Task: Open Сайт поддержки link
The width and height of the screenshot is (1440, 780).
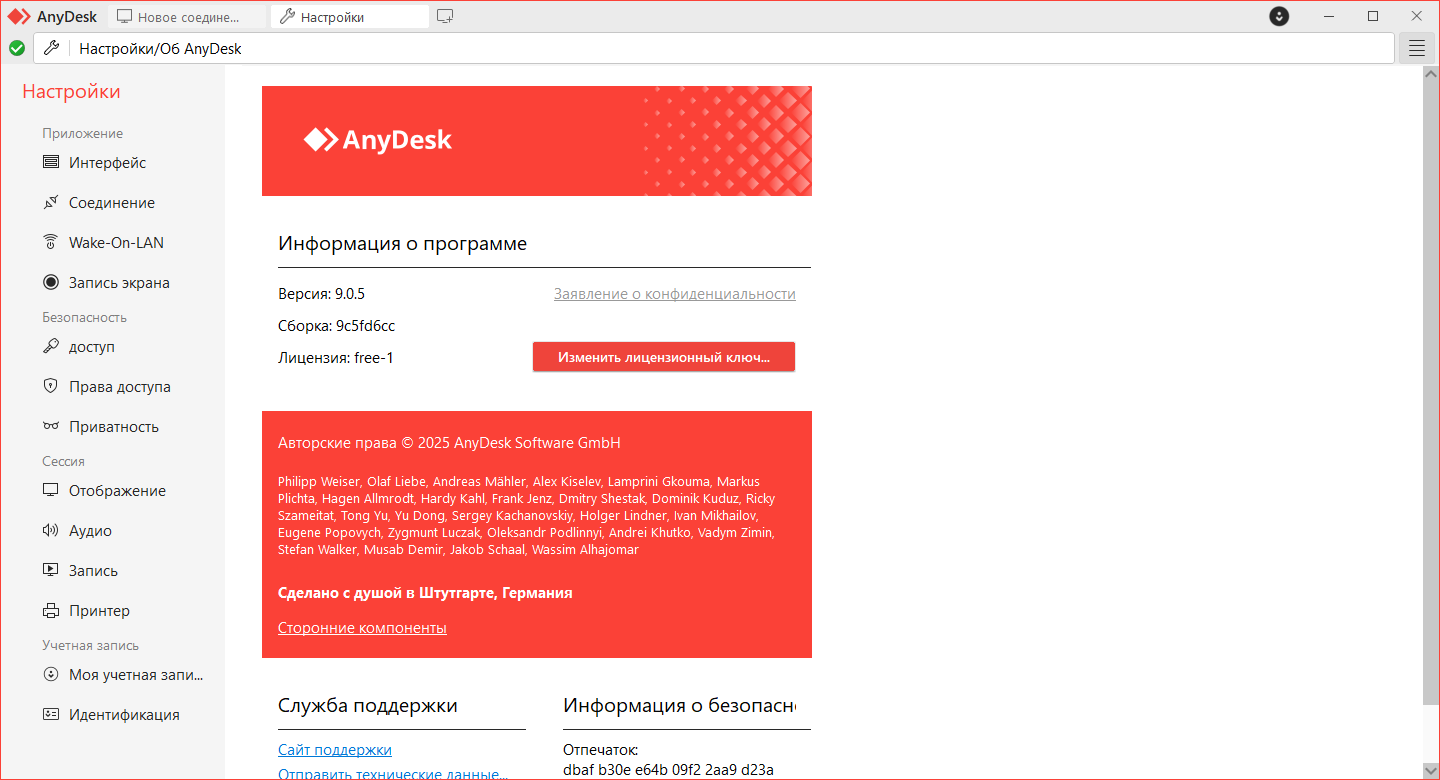Action: (335, 750)
